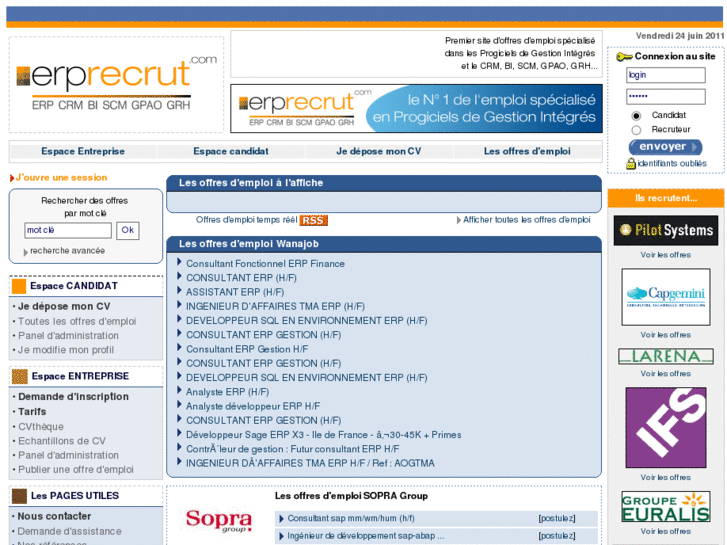The height and width of the screenshot is (545, 727).
Task: Open Echantillons de CV link
Action: click(62, 441)
